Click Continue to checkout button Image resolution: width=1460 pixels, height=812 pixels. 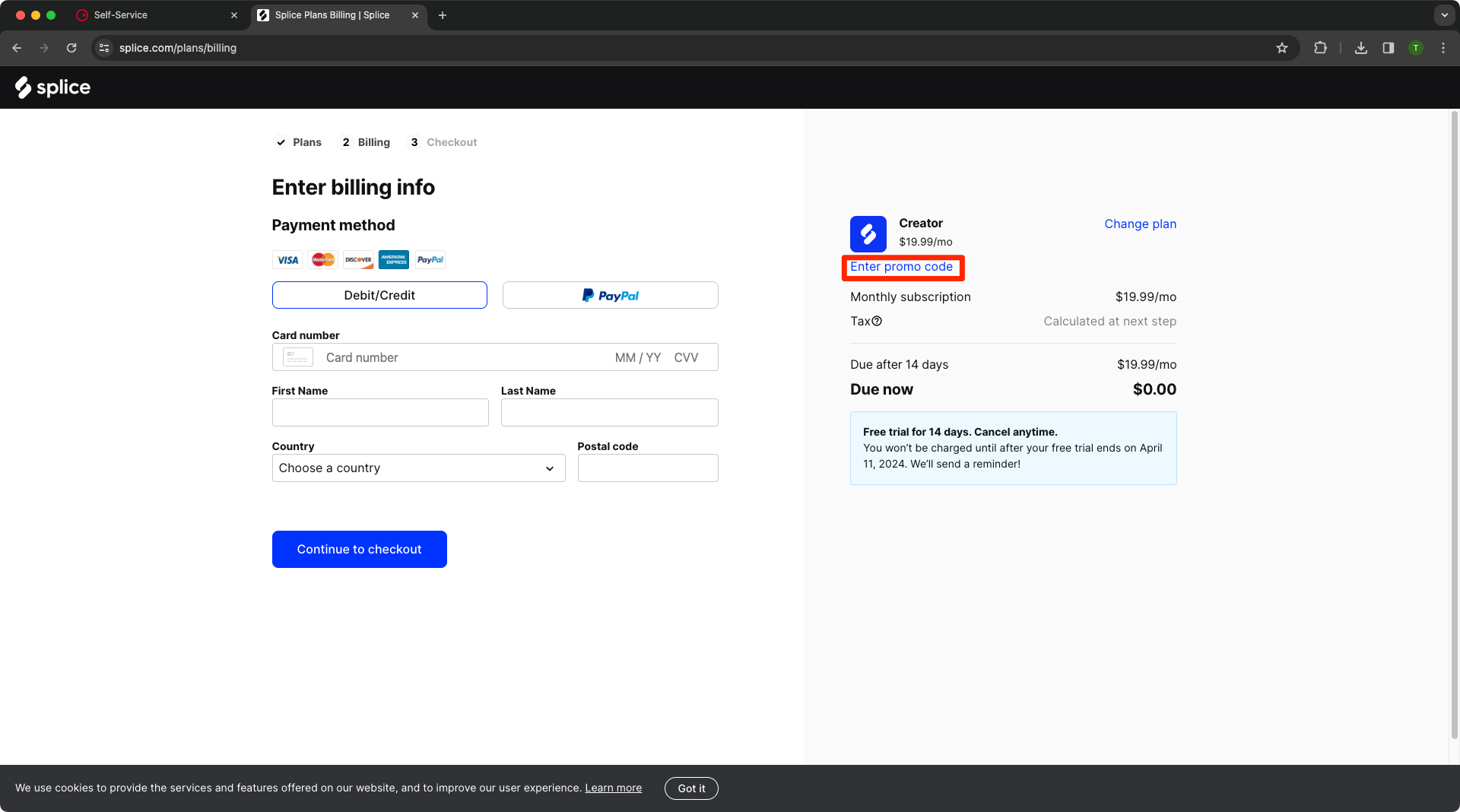(x=360, y=549)
